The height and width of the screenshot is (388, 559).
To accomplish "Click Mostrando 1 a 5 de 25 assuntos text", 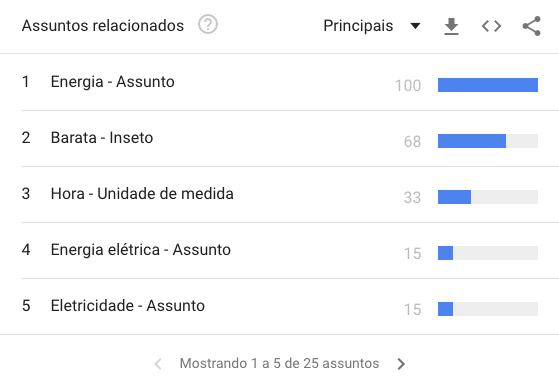I will pos(280,363).
